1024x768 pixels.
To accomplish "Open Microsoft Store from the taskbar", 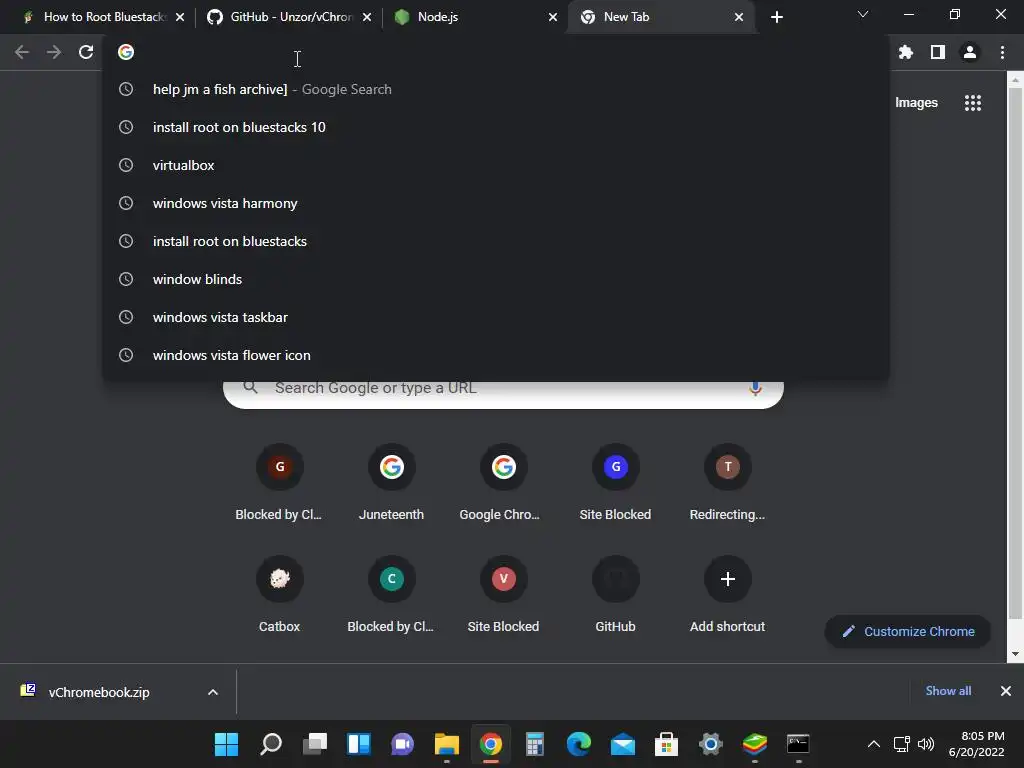I will pyautogui.click(x=666, y=744).
